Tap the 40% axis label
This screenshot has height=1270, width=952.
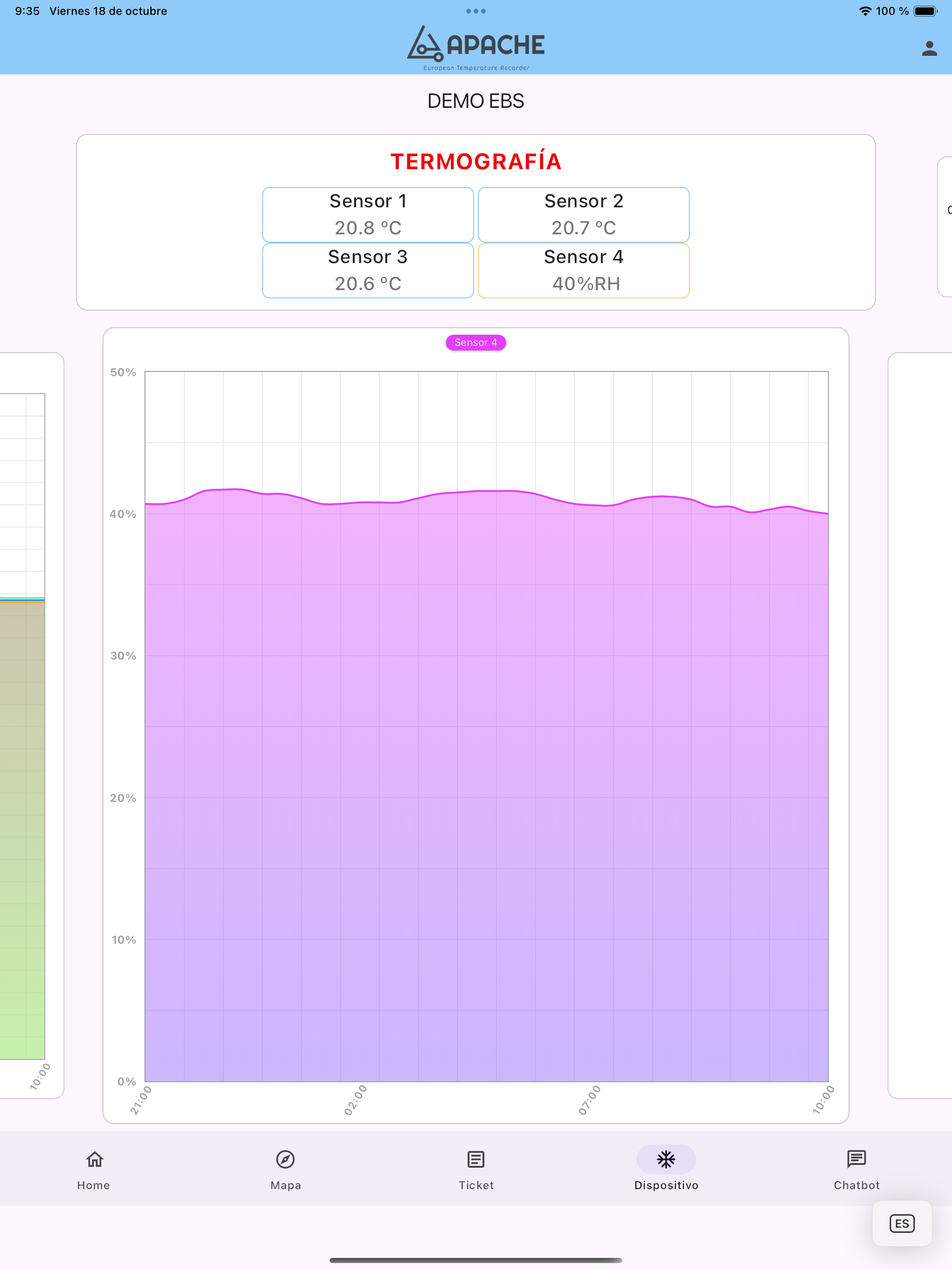[123, 514]
